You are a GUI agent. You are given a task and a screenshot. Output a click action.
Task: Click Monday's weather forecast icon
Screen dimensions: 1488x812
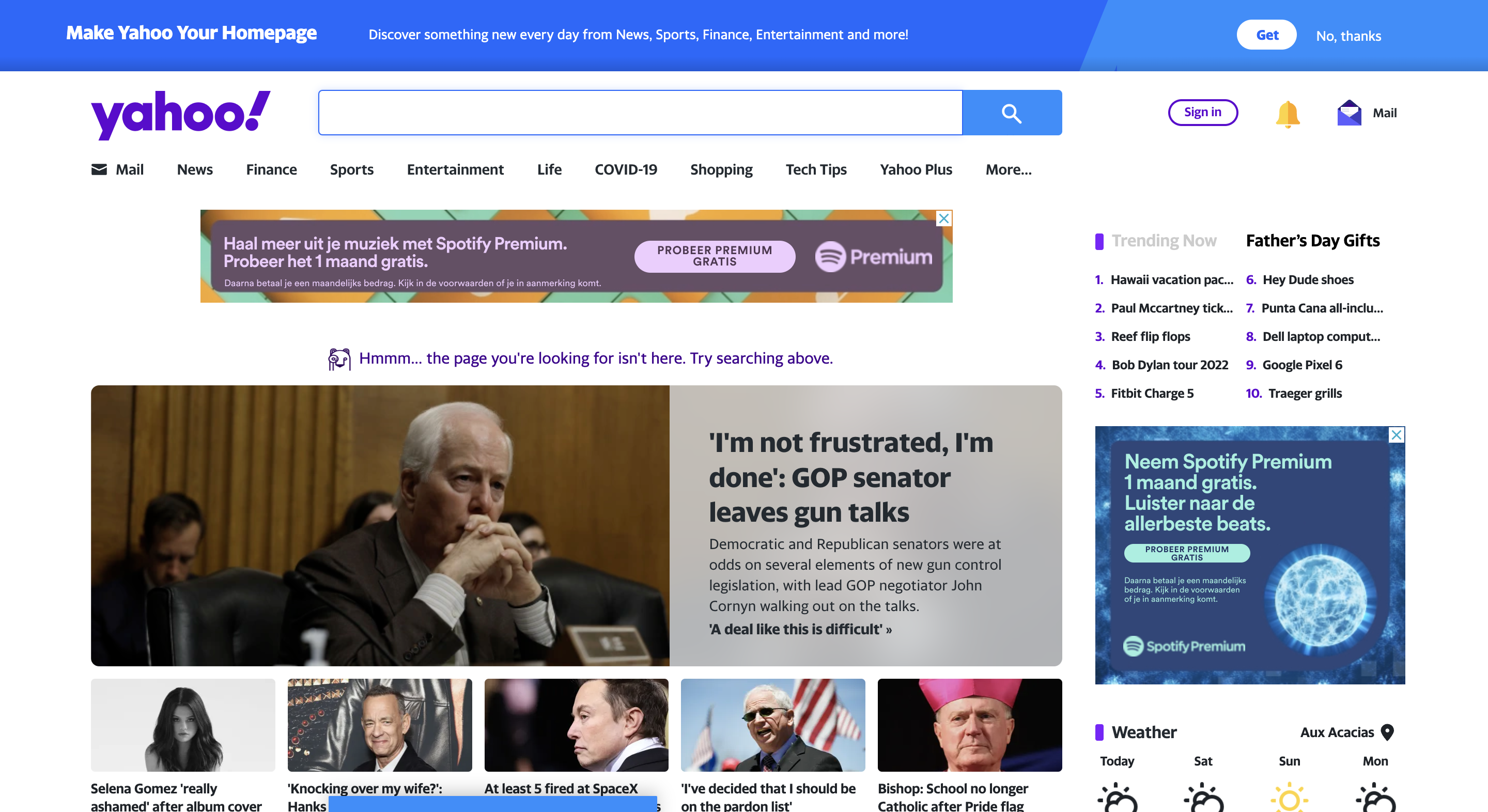pyautogui.click(x=1375, y=797)
